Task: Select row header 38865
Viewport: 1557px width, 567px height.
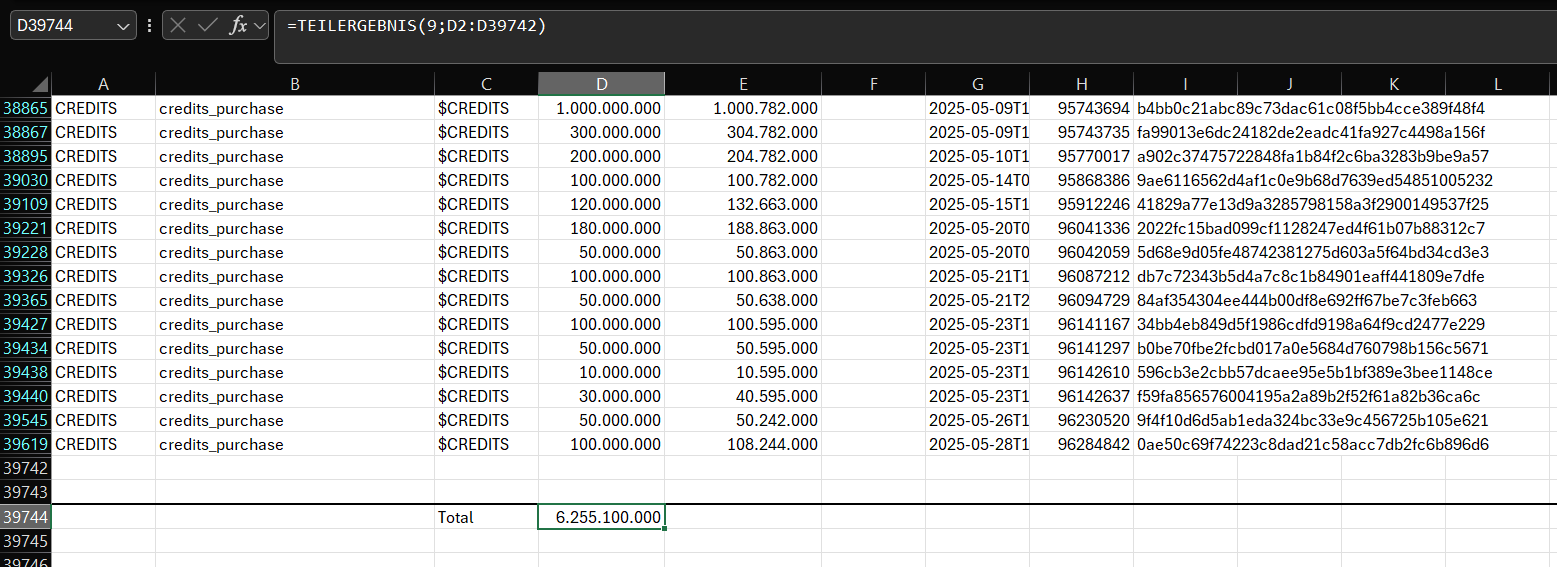Action: (25, 108)
